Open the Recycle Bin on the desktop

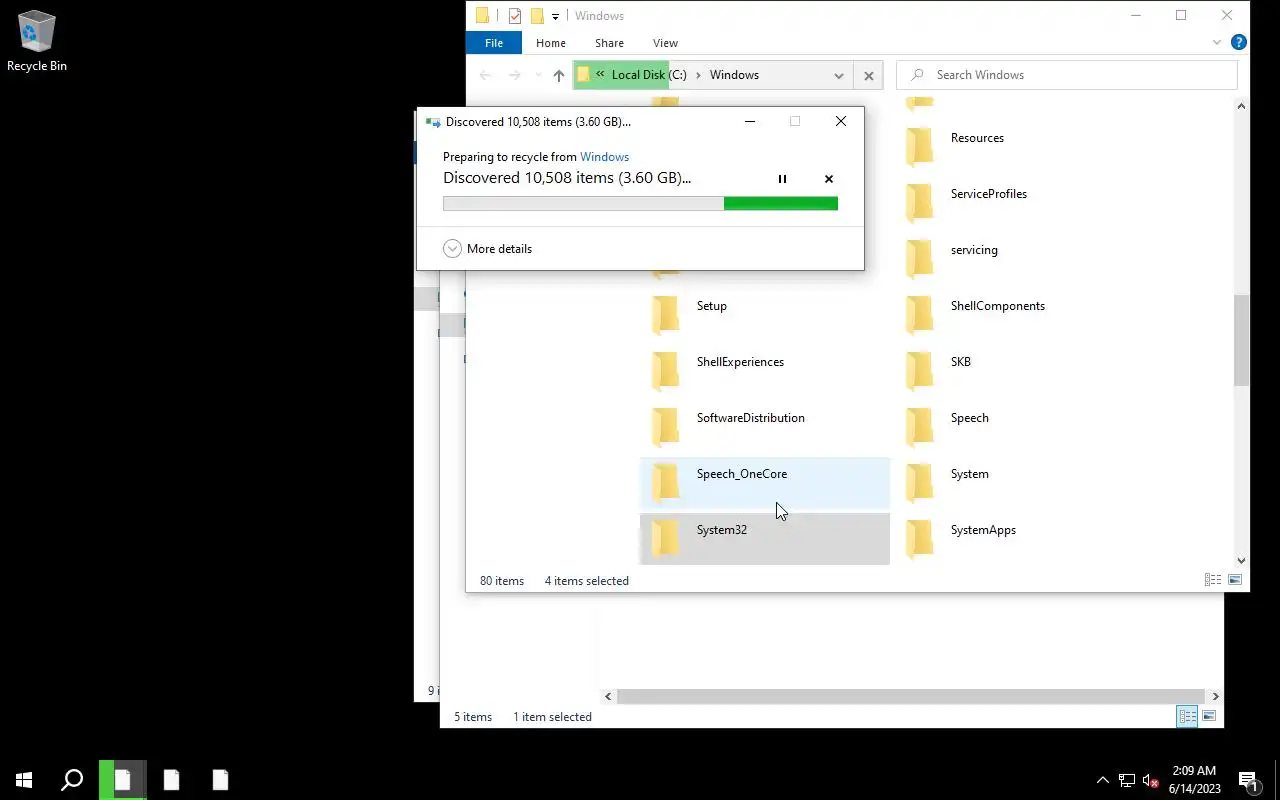click(37, 42)
